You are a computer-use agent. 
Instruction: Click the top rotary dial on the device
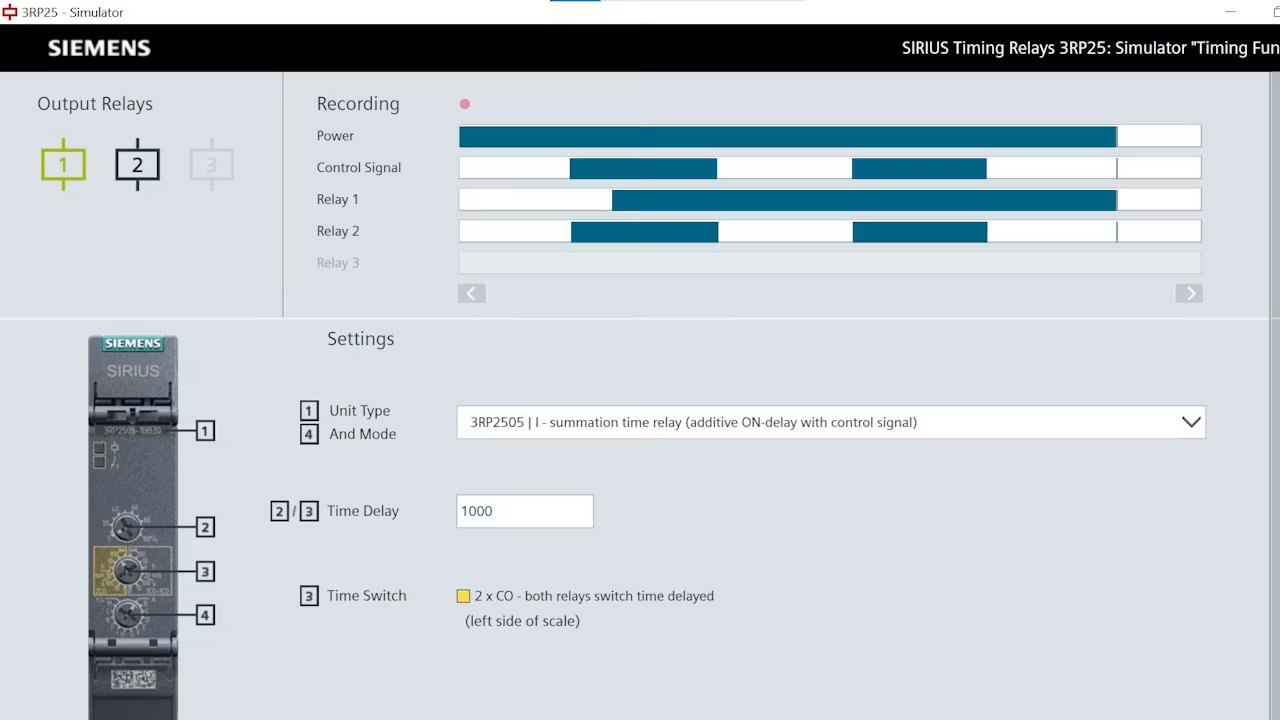[x=127, y=527]
